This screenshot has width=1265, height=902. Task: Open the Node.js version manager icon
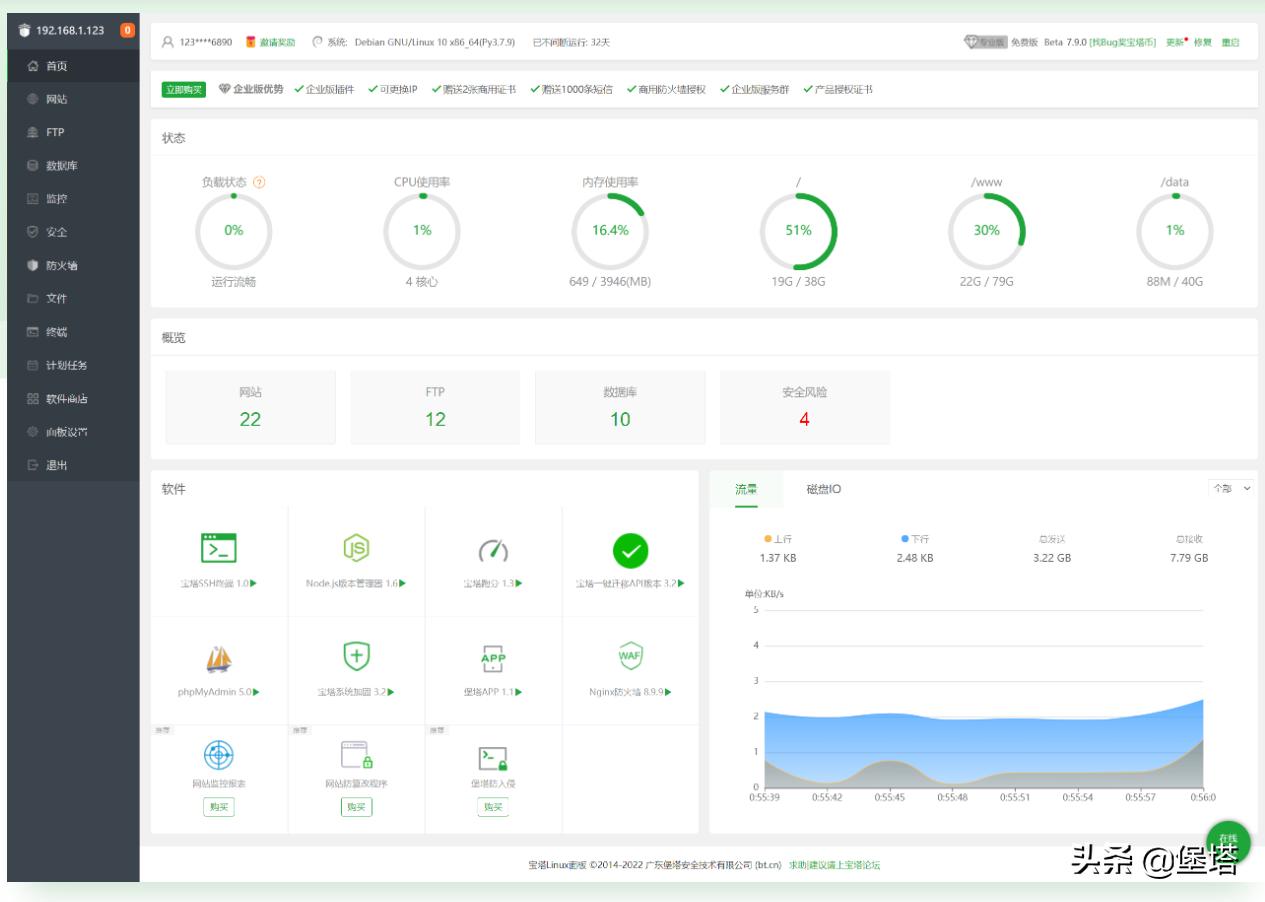click(356, 548)
